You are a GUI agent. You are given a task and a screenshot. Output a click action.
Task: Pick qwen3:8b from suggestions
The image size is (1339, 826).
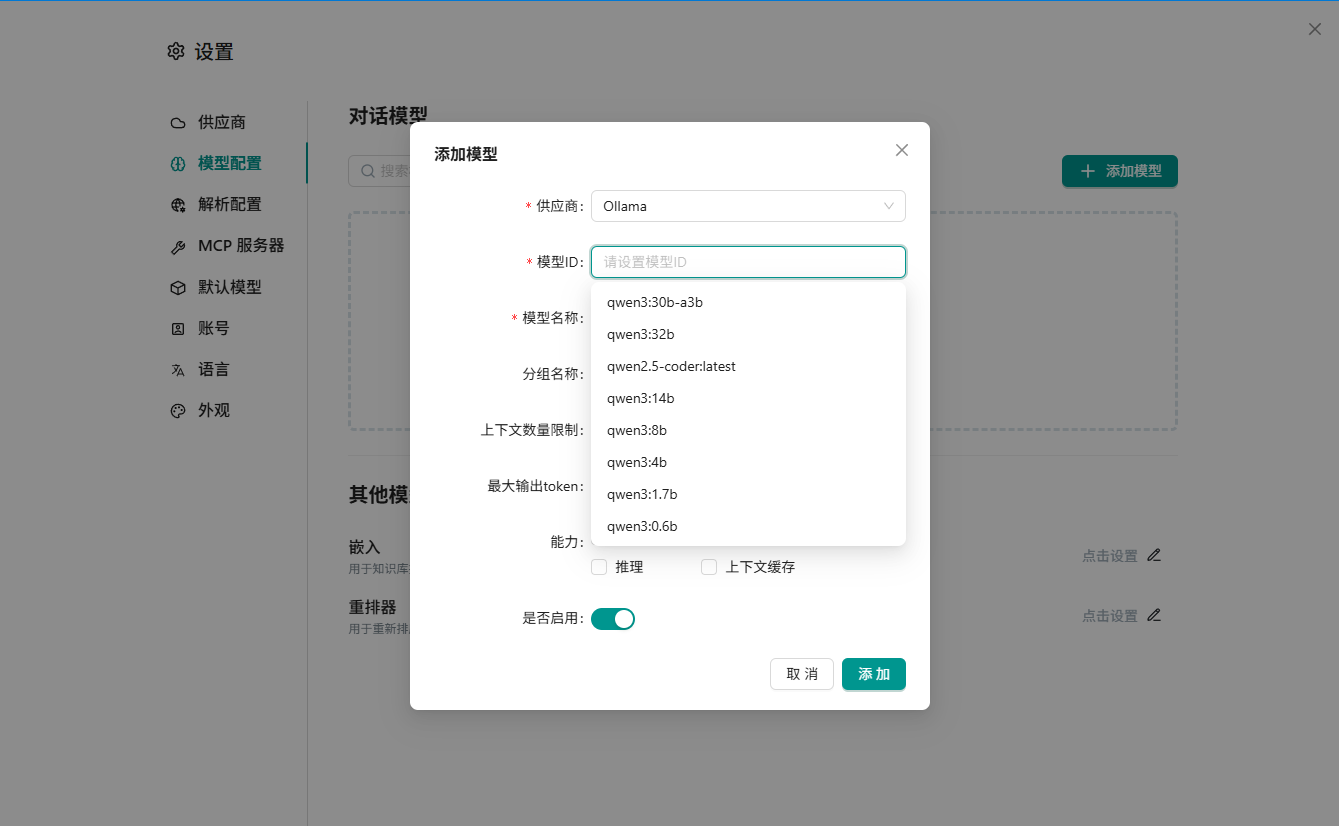[748, 430]
